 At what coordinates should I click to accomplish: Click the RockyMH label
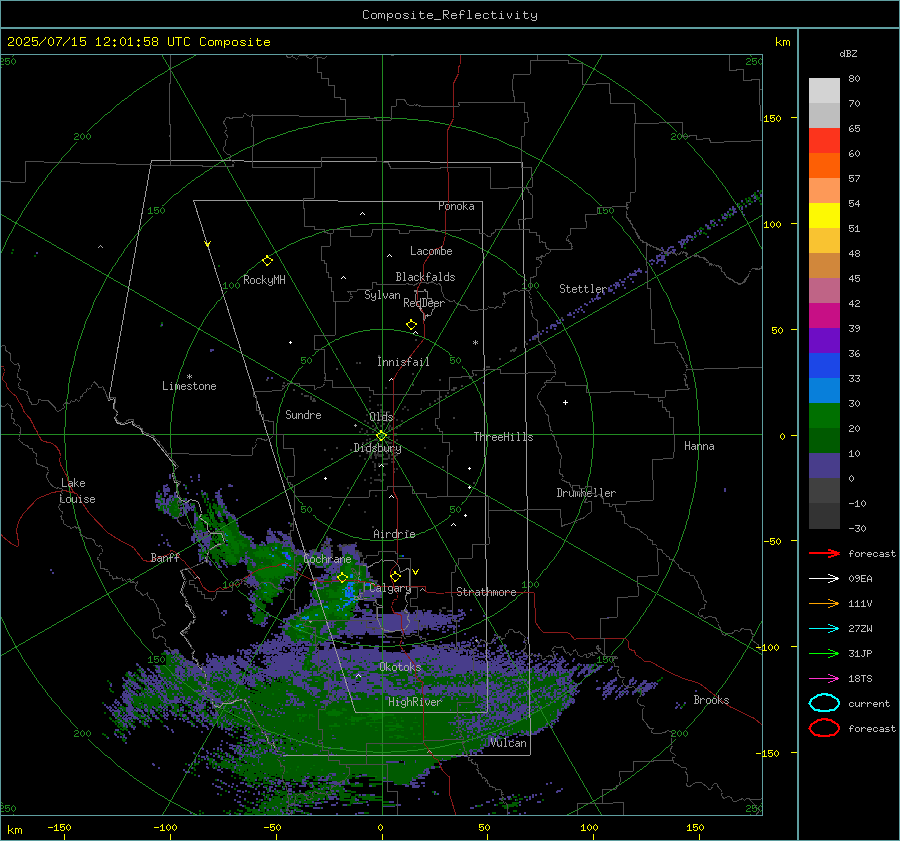[x=264, y=280]
